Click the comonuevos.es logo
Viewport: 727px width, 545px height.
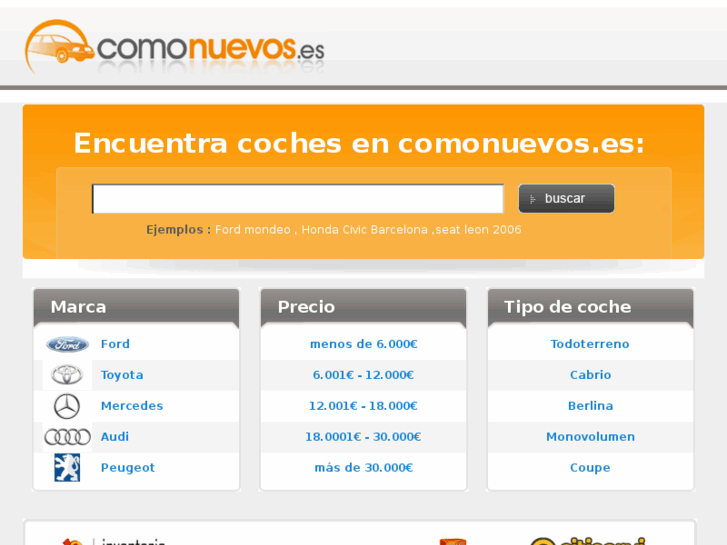[x=175, y=47]
